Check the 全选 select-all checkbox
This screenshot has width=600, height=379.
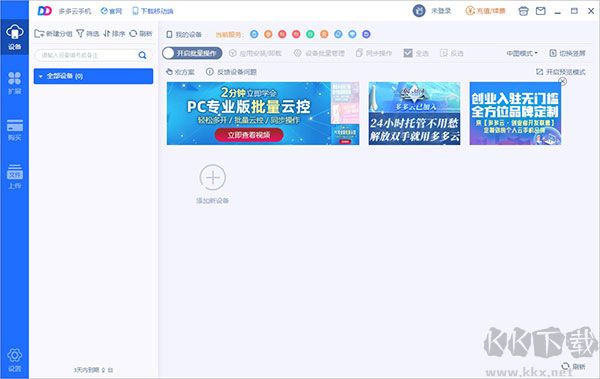pyautogui.click(x=408, y=53)
